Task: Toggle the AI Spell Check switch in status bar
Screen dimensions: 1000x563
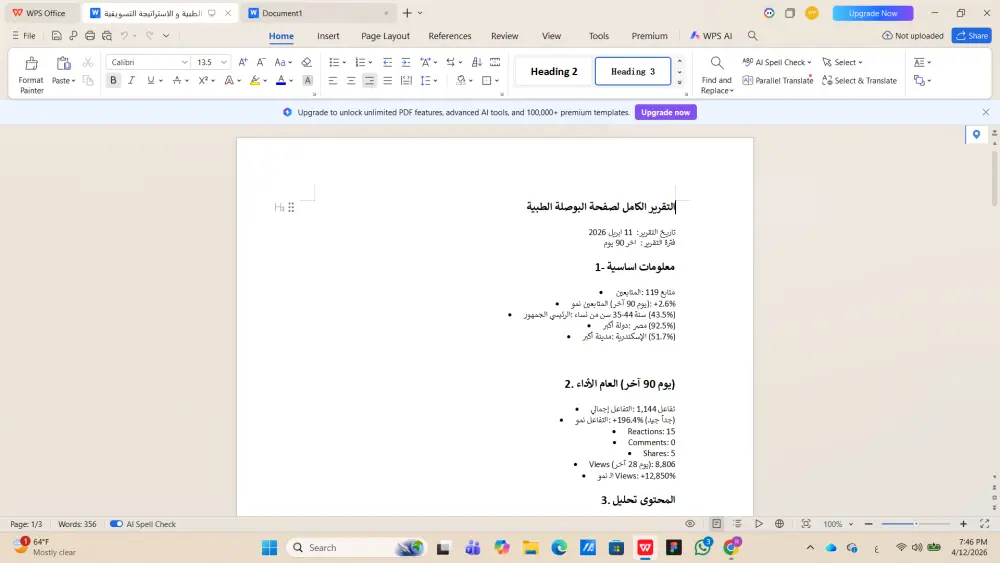Action: click(116, 524)
